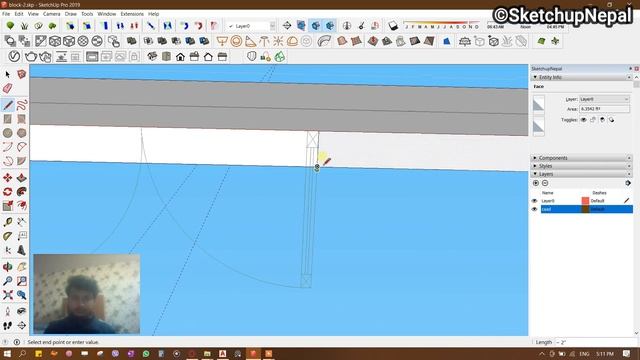The image size is (640, 360).
Task: Click the green tree toolbar icon
Action: (10, 26)
